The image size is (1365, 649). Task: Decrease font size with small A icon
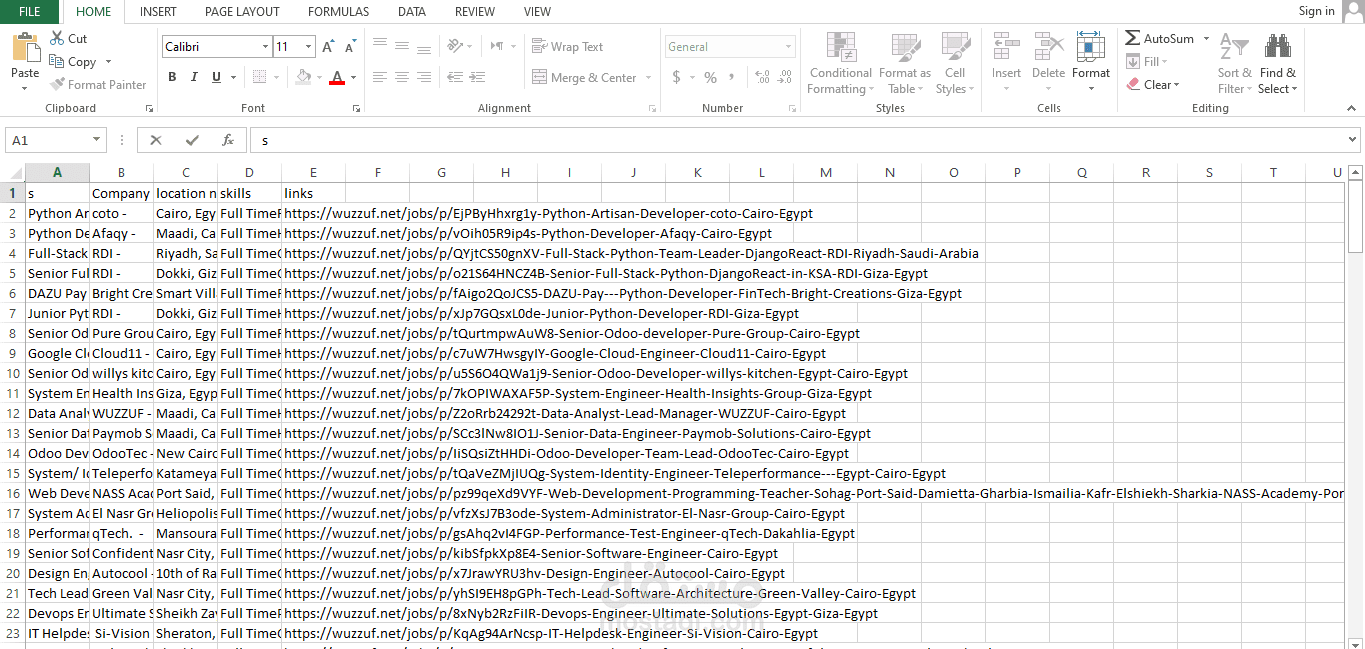351,47
